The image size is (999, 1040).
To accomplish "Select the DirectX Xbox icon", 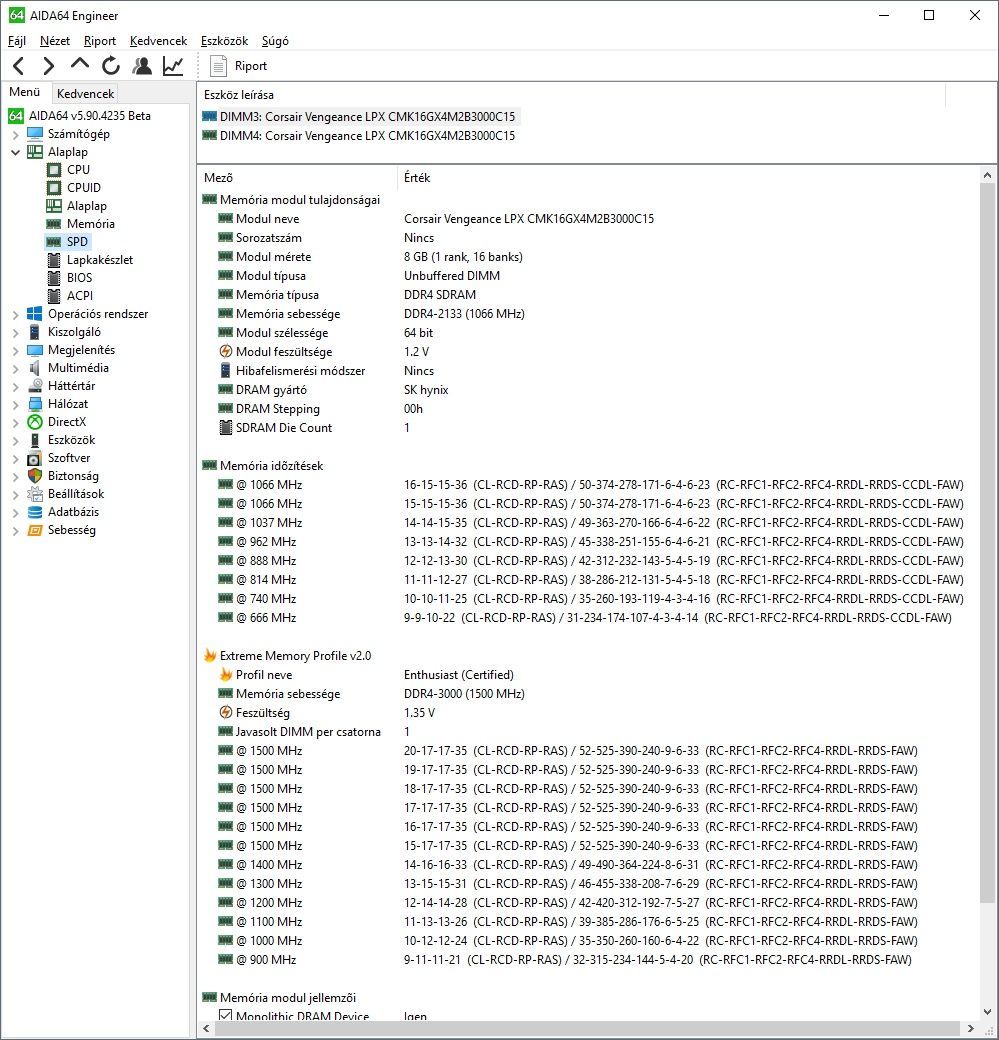I will point(34,422).
